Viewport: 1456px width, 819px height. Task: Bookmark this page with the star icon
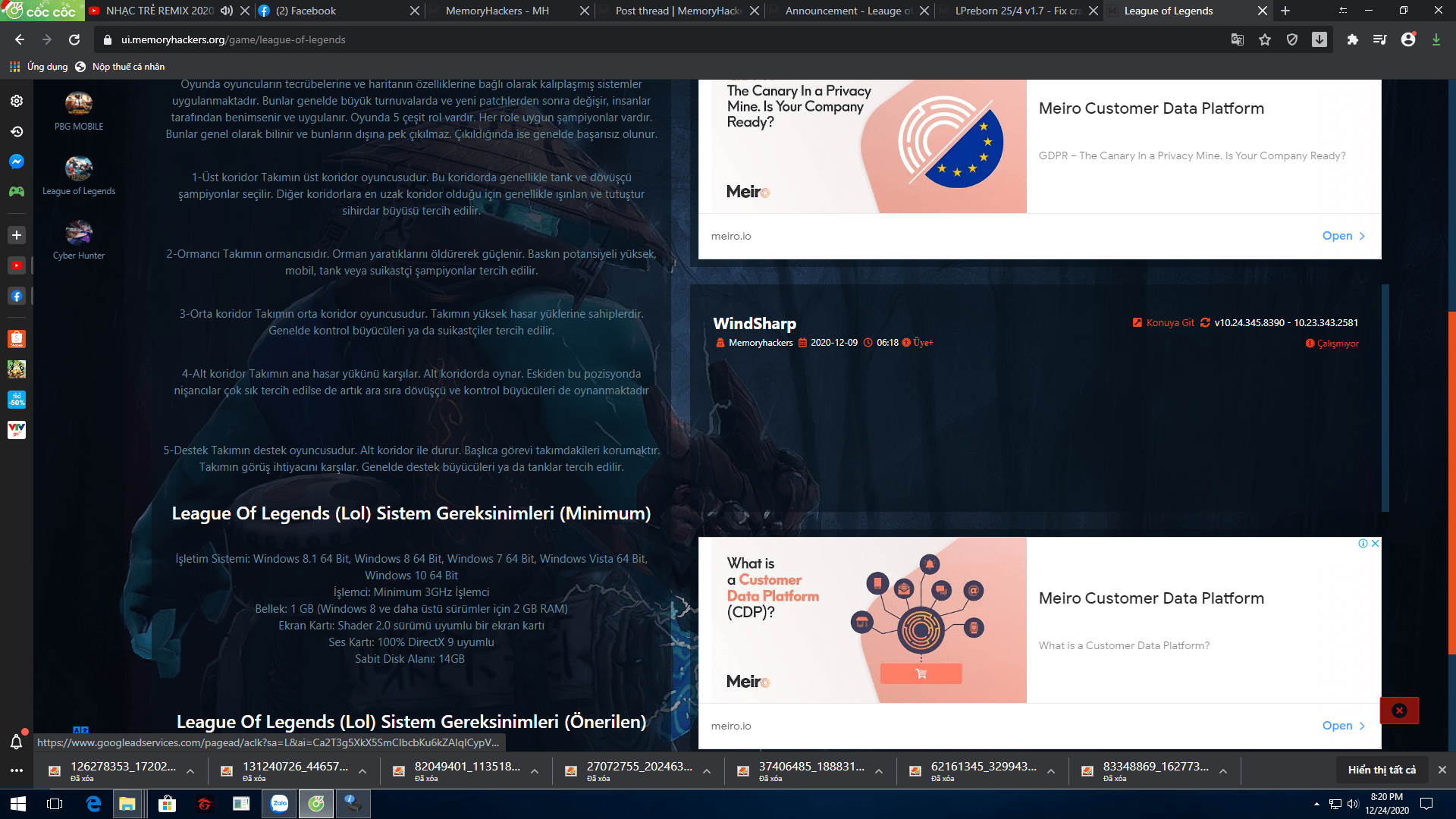pos(1265,39)
